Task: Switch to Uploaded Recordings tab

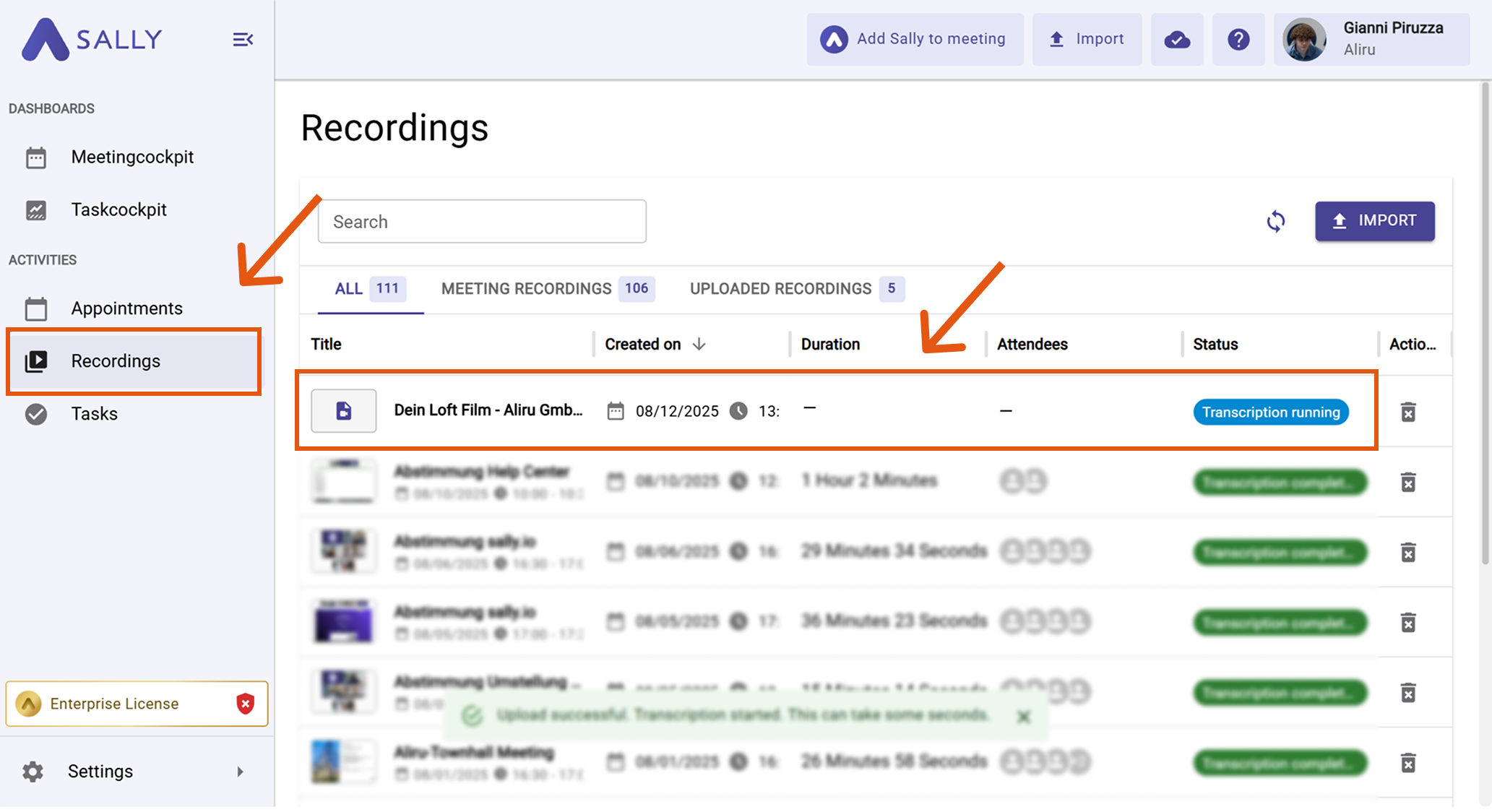Action: (x=796, y=289)
